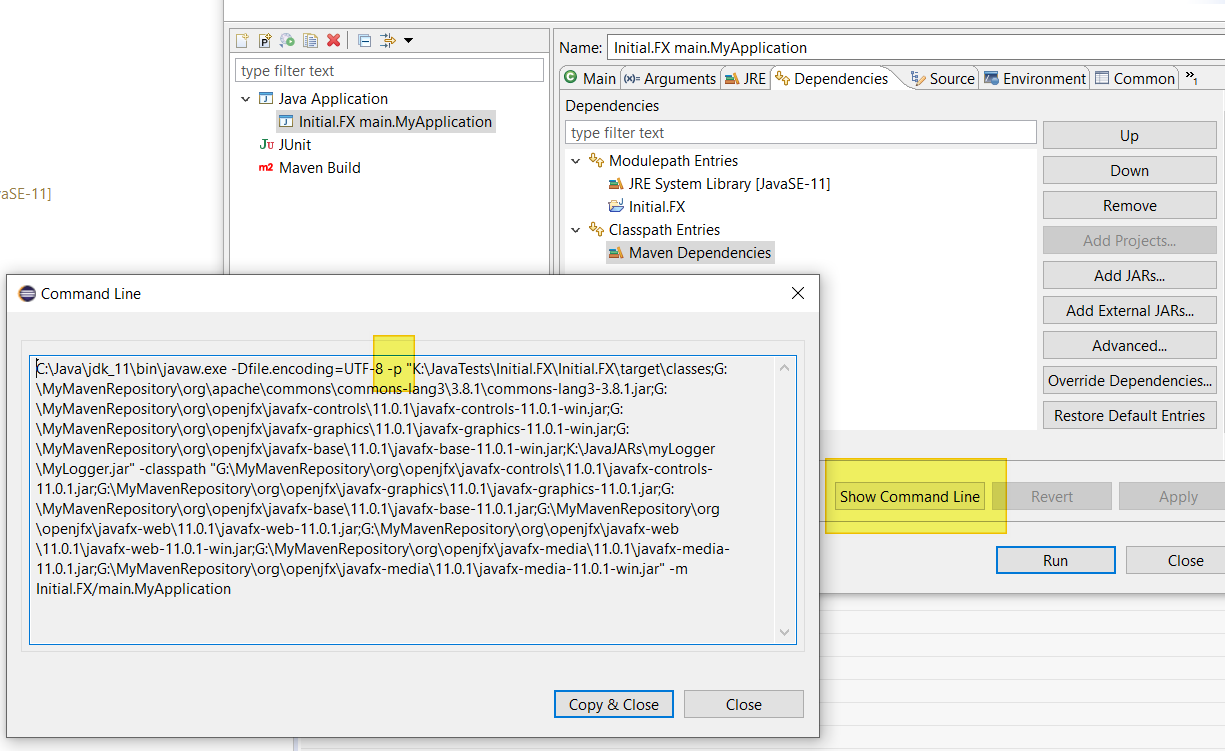Click the New launch configuration prototype icon
Screen dimensions: 1225x751
(x=265, y=41)
